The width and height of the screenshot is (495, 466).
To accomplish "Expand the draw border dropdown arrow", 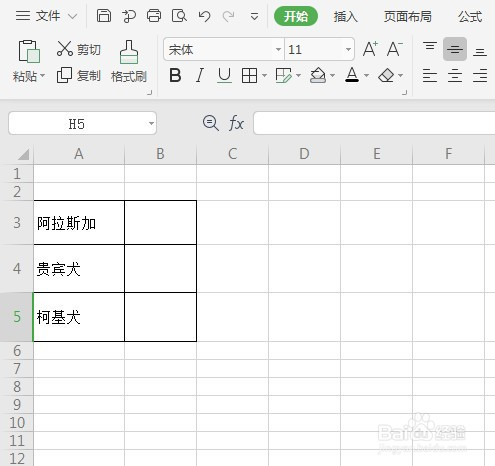I will click(x=298, y=76).
